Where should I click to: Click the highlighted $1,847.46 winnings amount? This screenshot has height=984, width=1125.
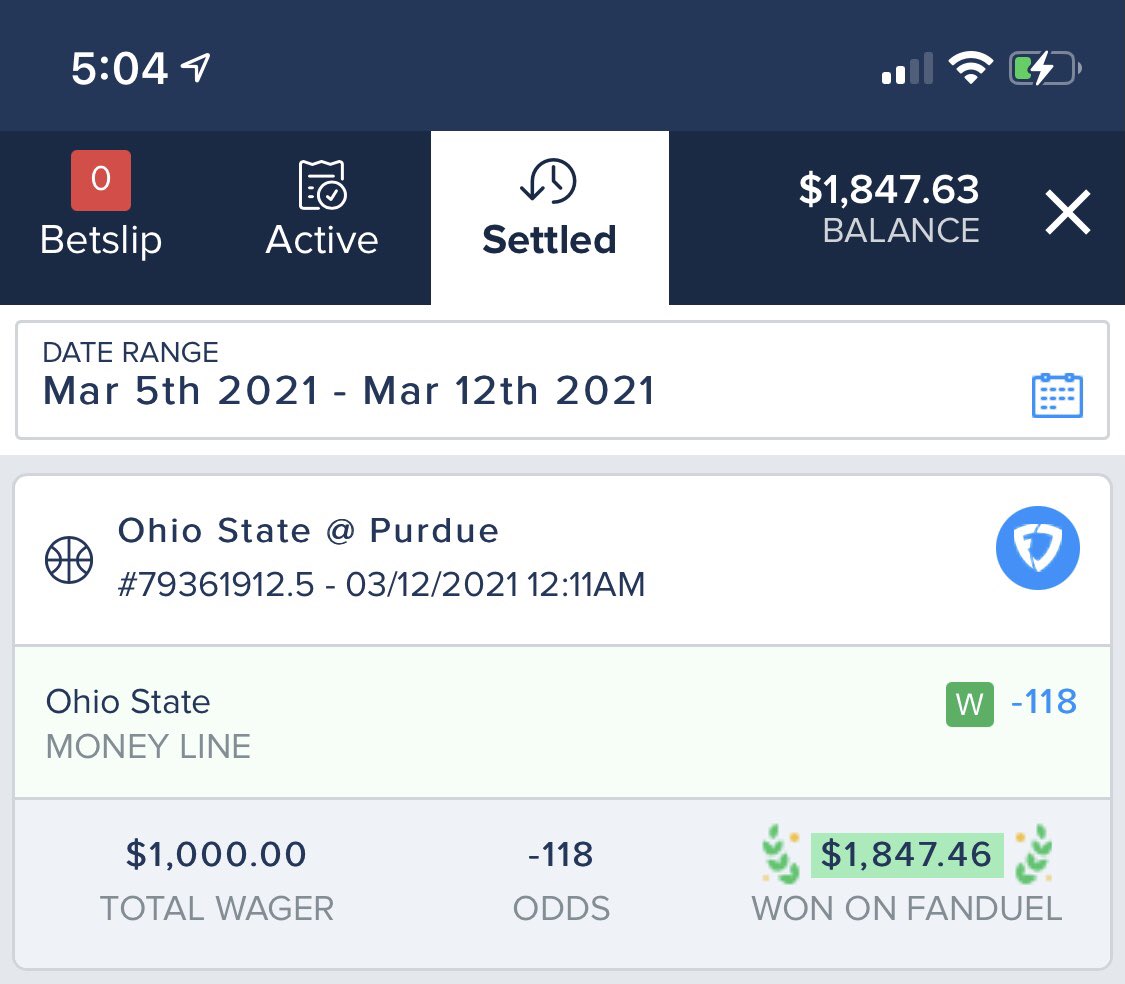[x=906, y=855]
